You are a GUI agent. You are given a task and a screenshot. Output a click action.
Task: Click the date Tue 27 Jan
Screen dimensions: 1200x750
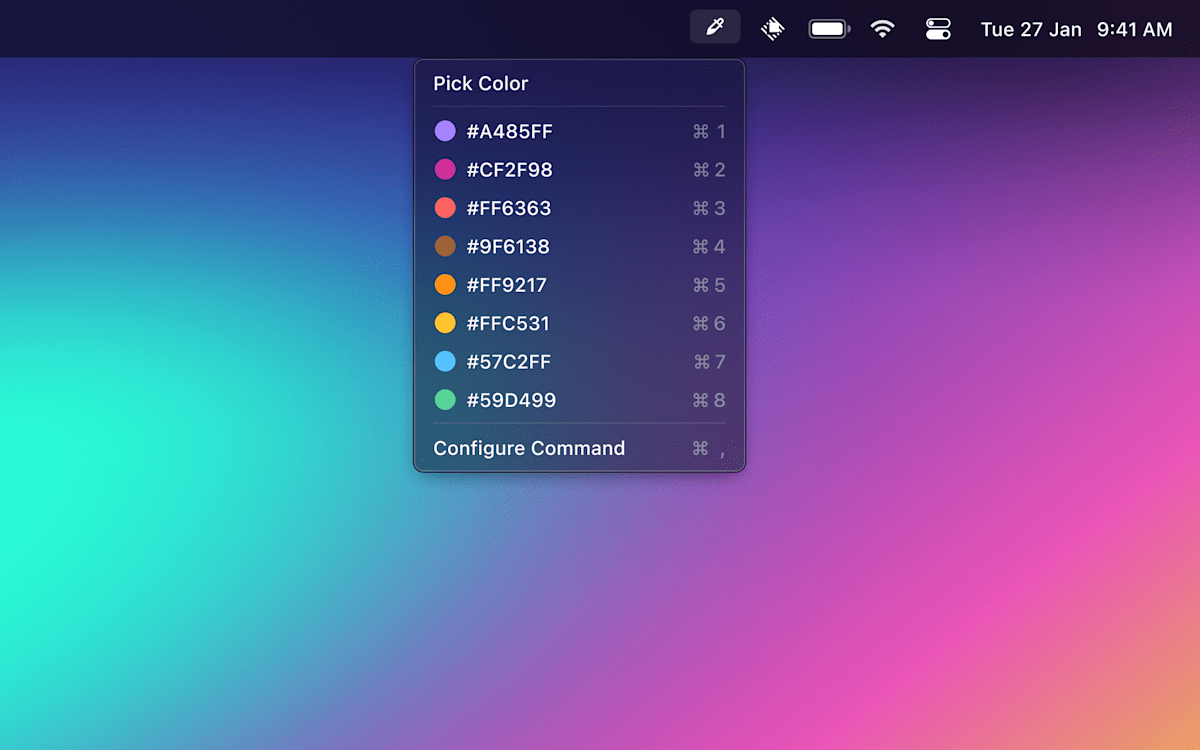pos(1031,29)
